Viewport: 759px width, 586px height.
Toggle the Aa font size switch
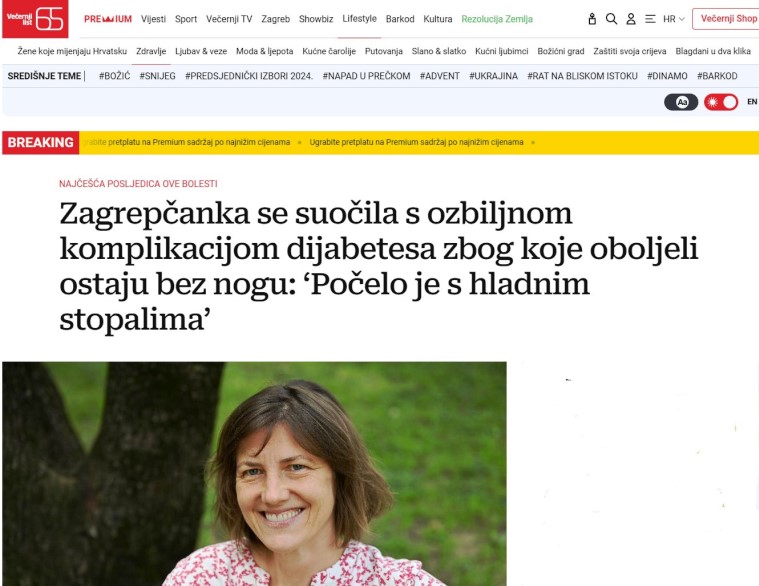tap(681, 102)
